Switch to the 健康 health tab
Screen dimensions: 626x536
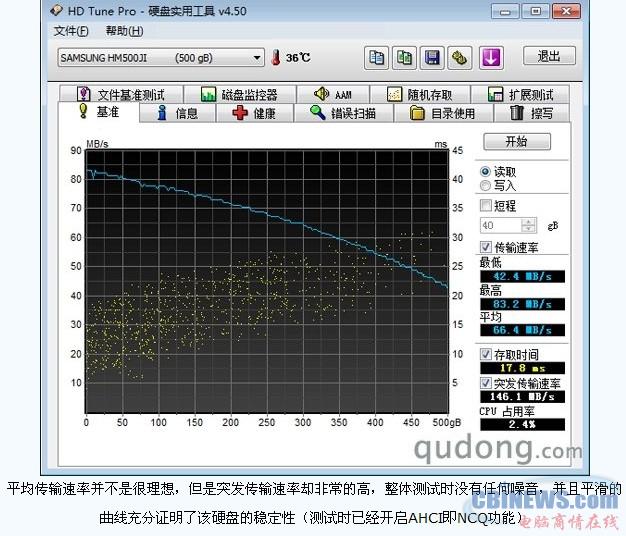[254, 113]
